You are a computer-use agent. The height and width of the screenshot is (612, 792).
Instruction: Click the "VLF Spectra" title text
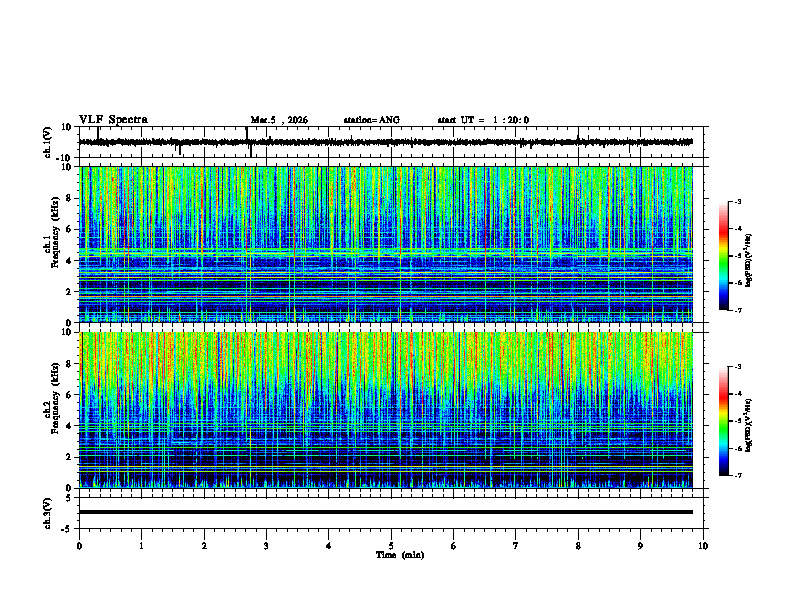[113, 120]
